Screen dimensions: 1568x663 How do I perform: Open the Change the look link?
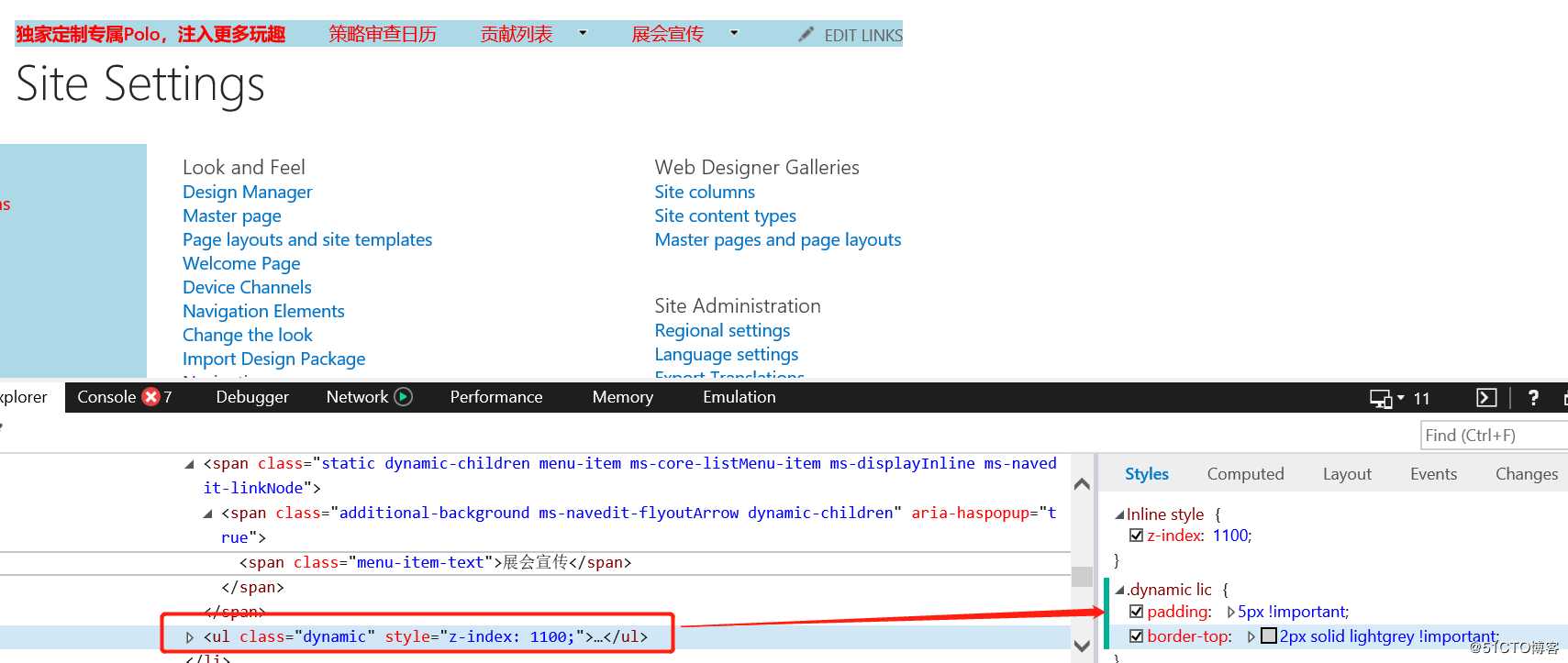[x=248, y=335]
